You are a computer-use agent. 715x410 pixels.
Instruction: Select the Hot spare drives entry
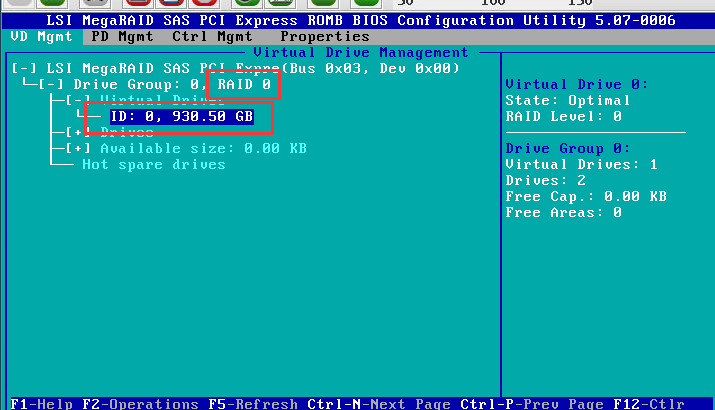tap(153, 164)
